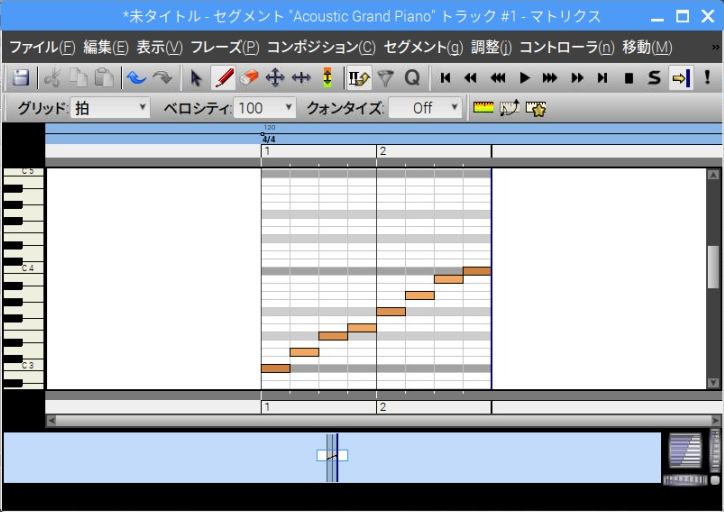Select the red pencil draw tool
The image size is (724, 512).
[x=223, y=78]
